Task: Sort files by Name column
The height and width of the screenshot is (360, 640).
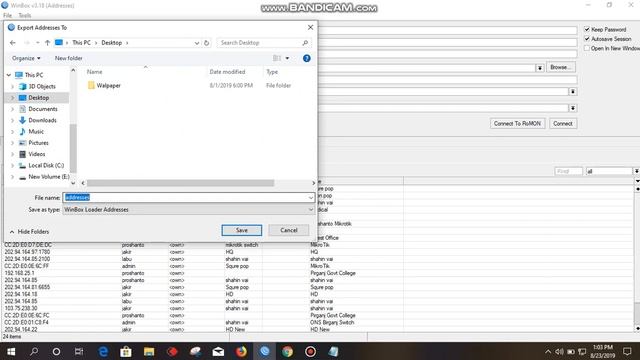Action: coord(95,72)
